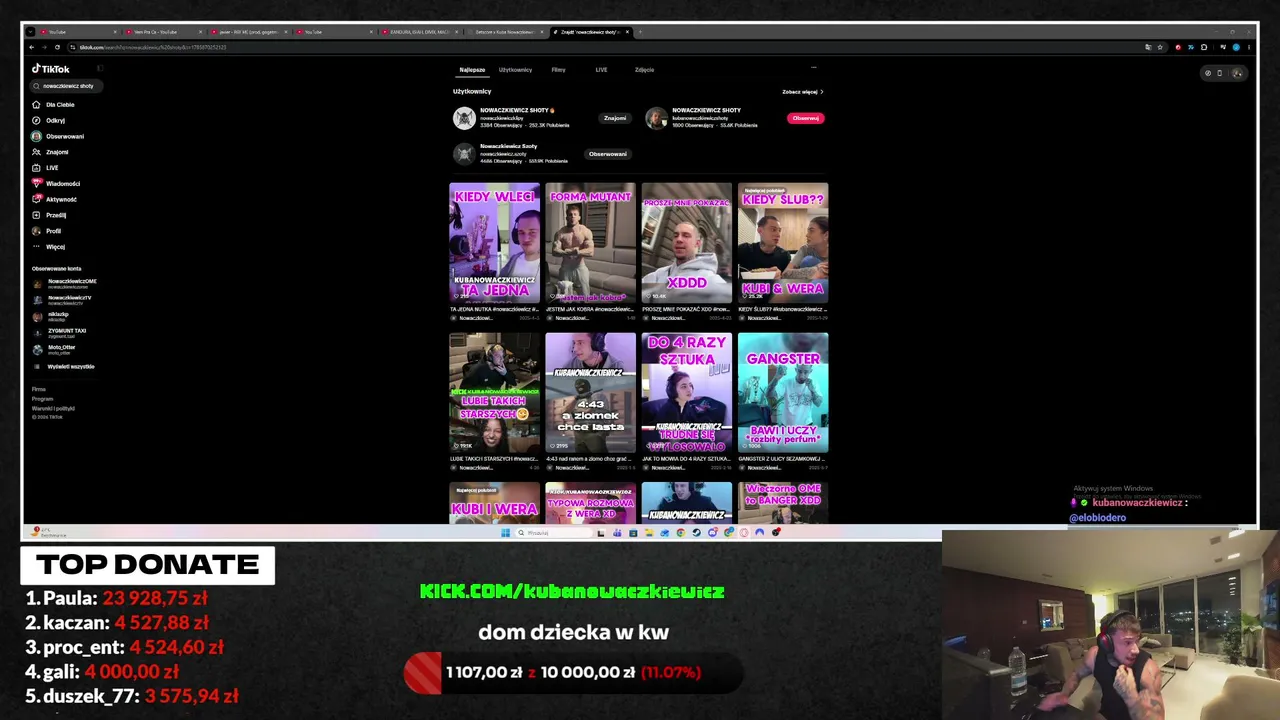Switch to the LIVE search tab
Viewport: 1280px width, 720px height.
pos(601,70)
